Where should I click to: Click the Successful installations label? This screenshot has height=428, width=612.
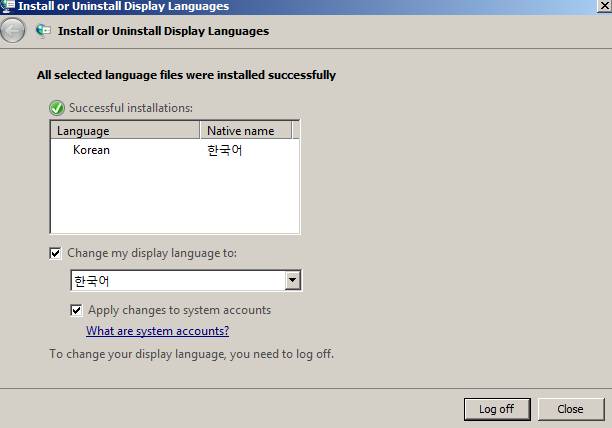point(131,108)
